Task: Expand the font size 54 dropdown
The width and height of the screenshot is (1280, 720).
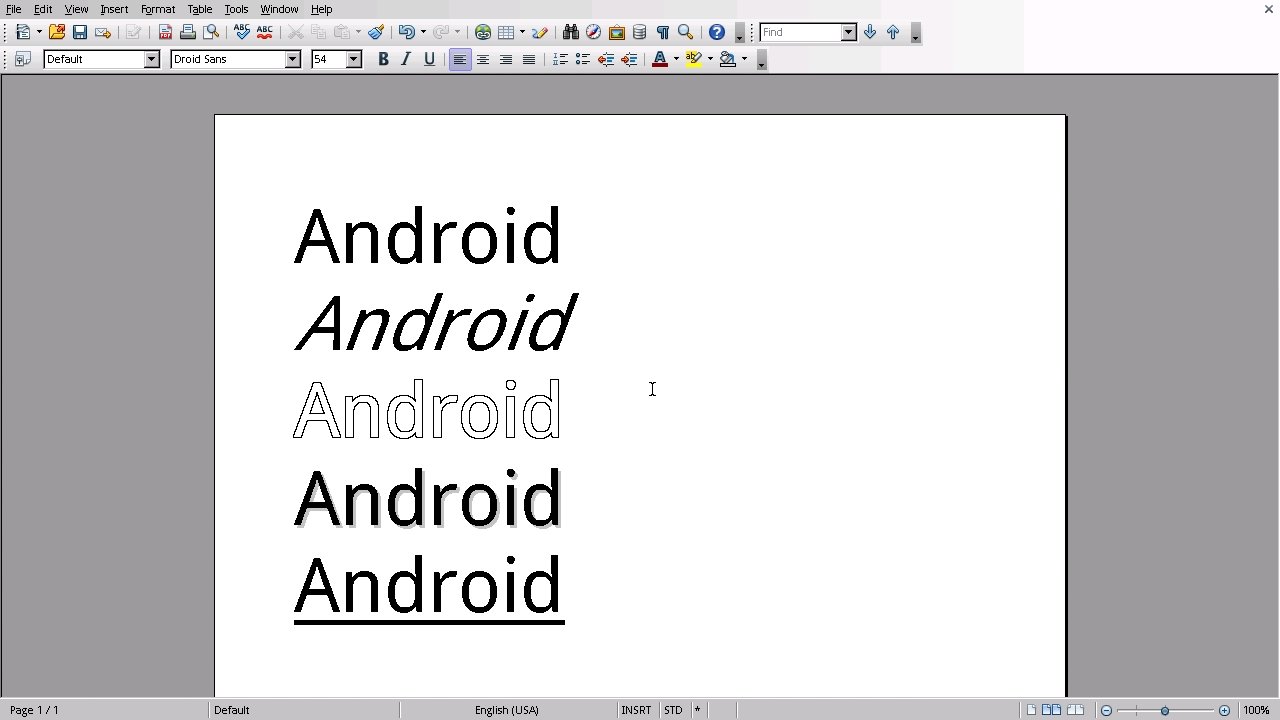Action: [x=354, y=59]
